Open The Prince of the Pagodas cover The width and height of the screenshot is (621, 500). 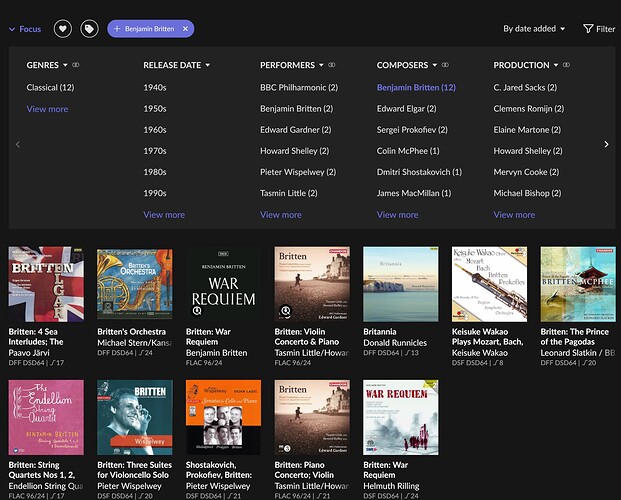coord(578,284)
